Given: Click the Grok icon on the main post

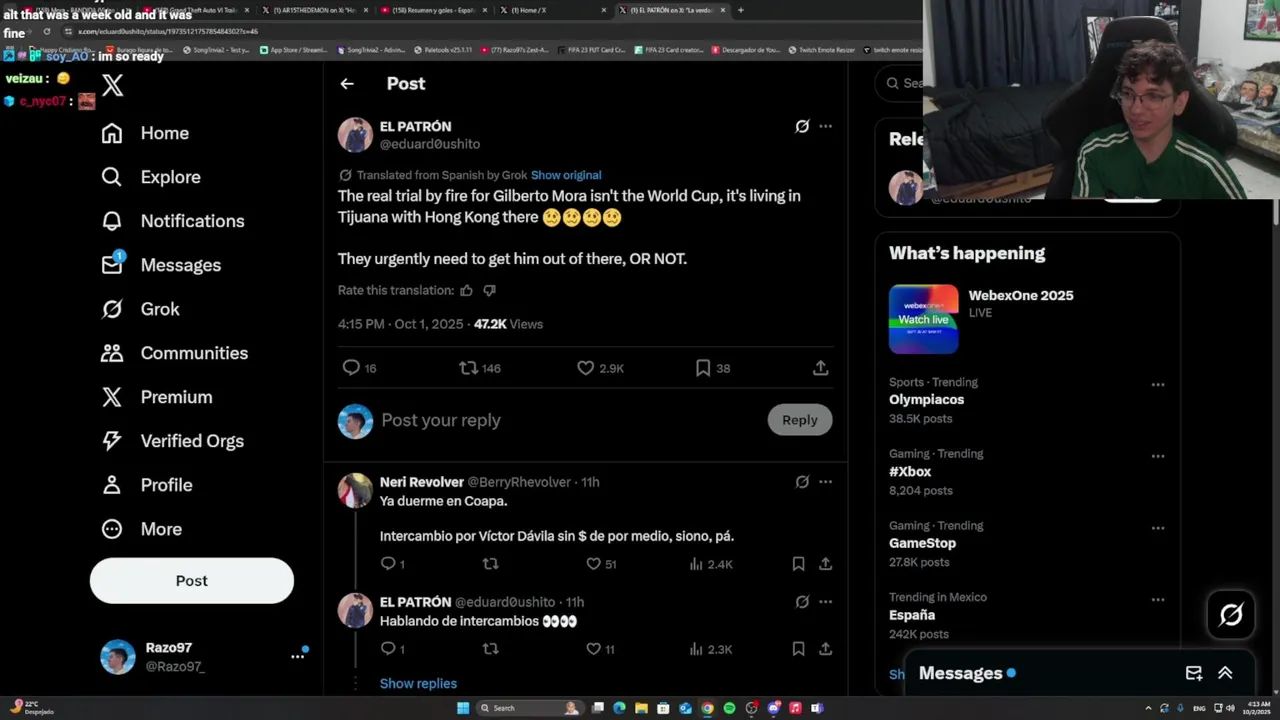Looking at the screenshot, I should (802, 127).
